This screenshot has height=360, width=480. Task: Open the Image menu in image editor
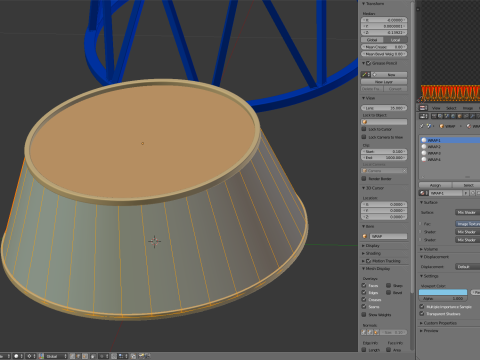coord(468,108)
